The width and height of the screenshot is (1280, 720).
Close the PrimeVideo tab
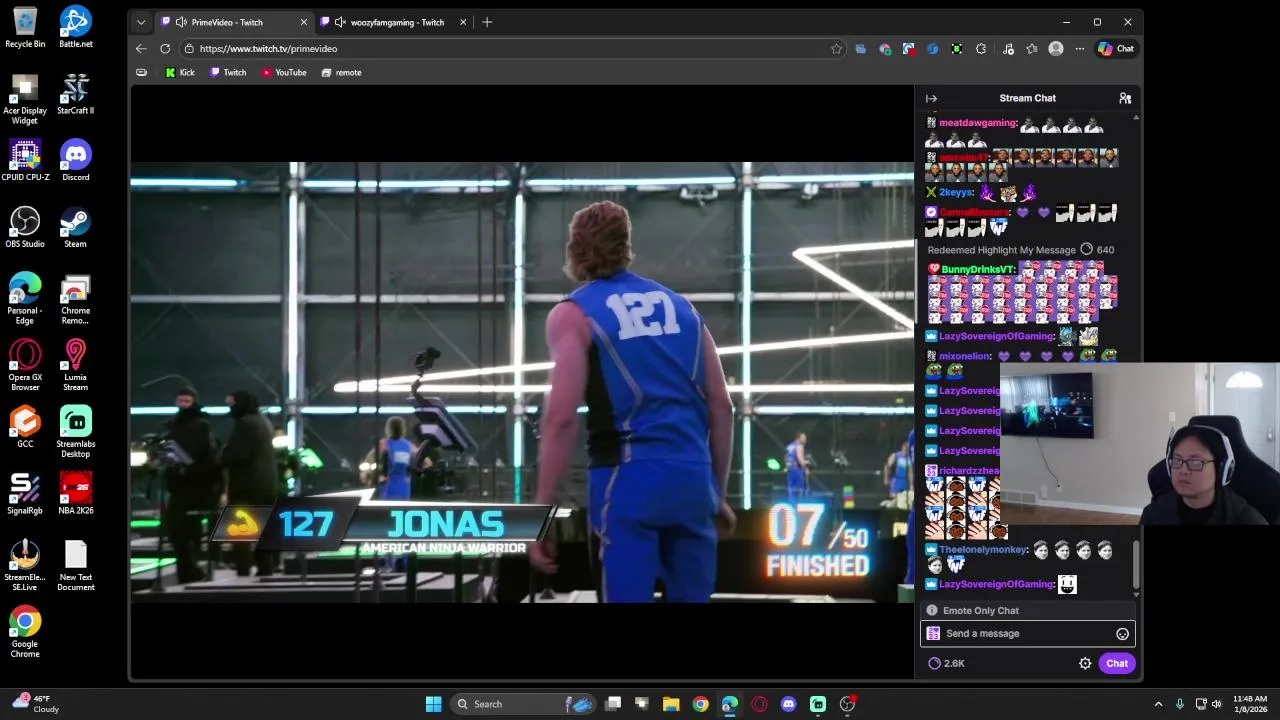pos(304,22)
